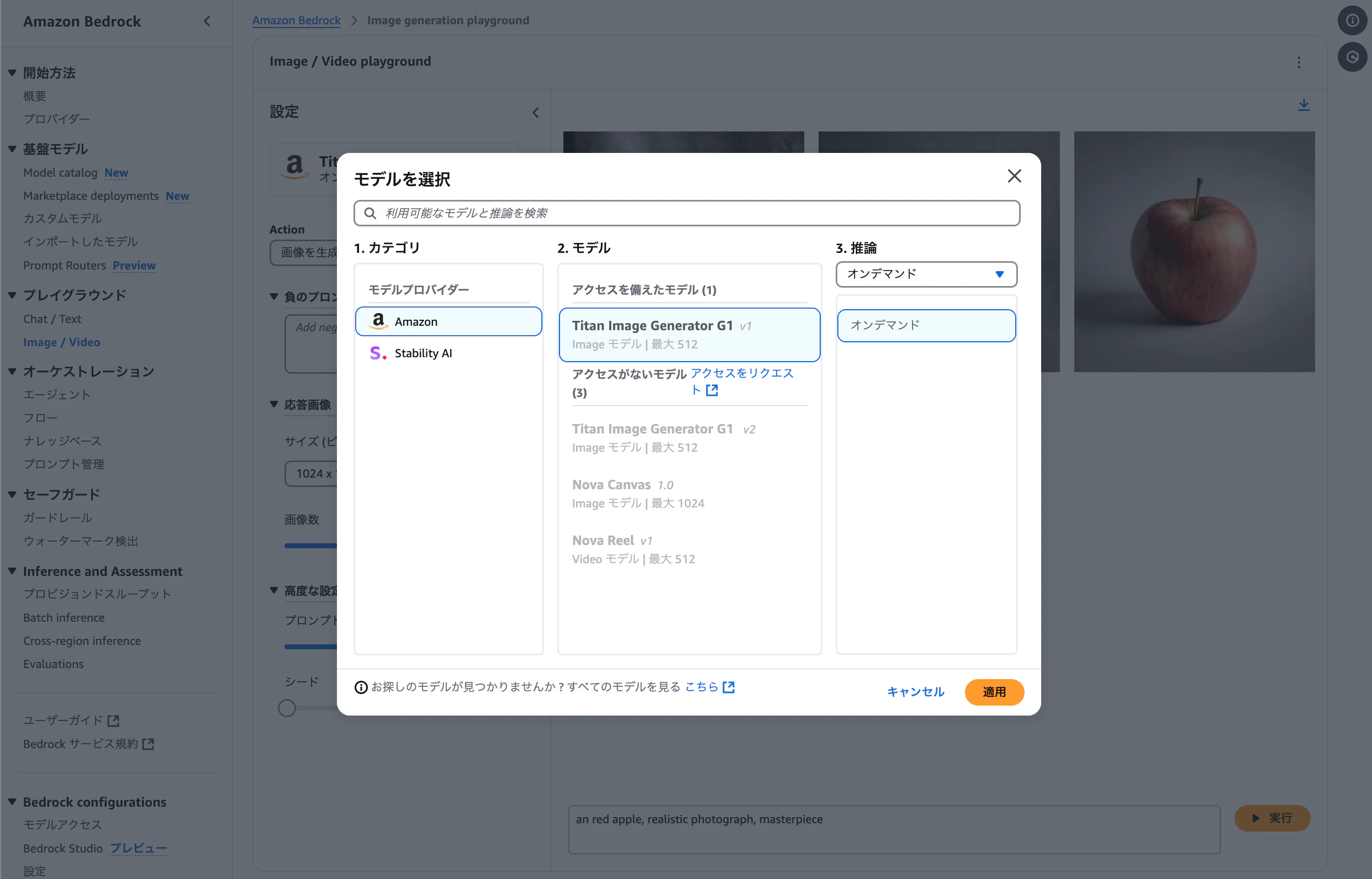This screenshot has width=1372, height=879.
Task: Collapse the 応答画像 settings section
Action: tap(274, 405)
